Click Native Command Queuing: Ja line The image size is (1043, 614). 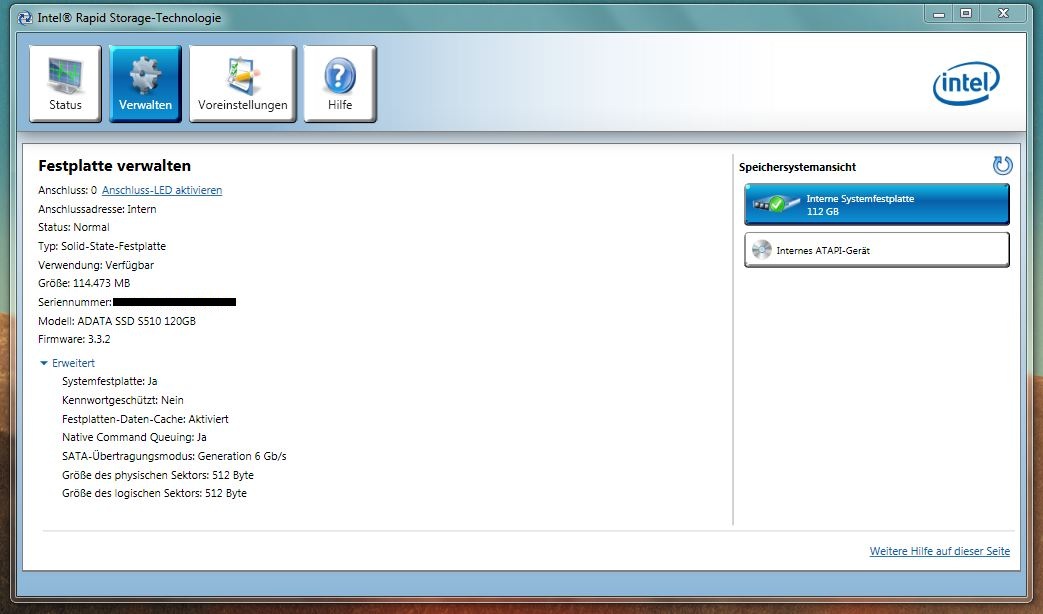pyautogui.click(x=134, y=438)
